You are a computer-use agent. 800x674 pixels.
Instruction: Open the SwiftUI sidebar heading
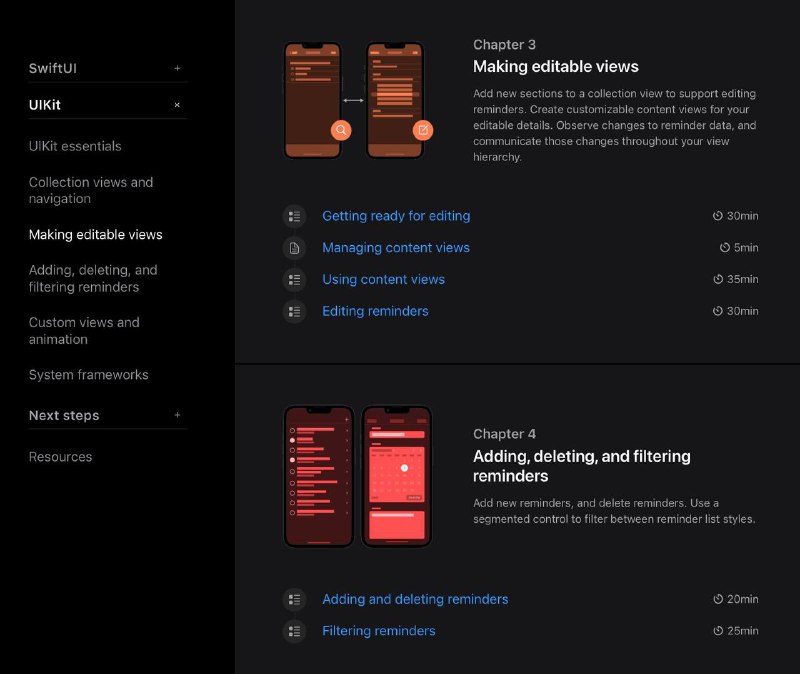(x=53, y=68)
